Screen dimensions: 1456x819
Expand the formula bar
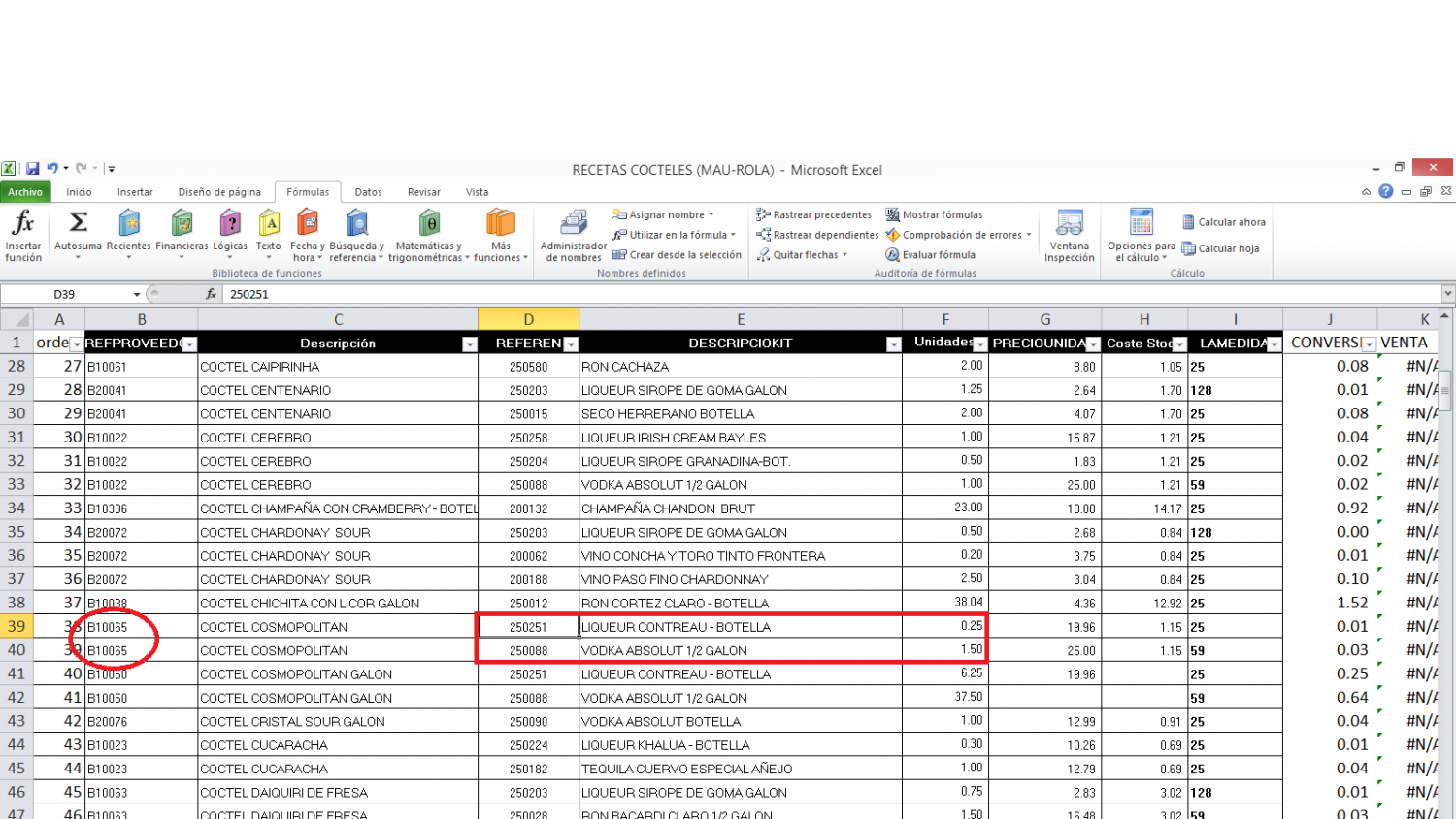[x=1447, y=293]
